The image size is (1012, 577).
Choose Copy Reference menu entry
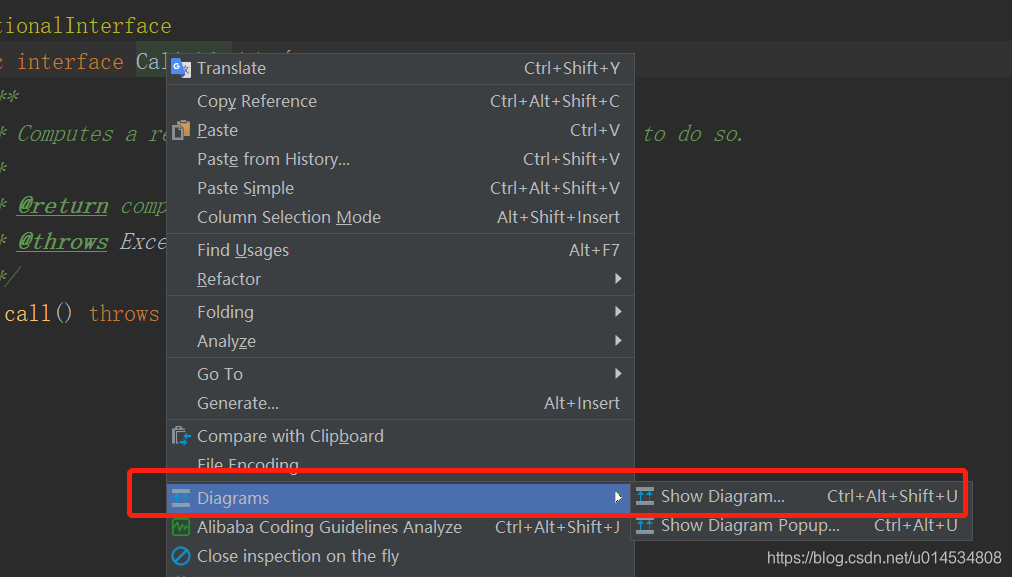[x=400, y=101]
